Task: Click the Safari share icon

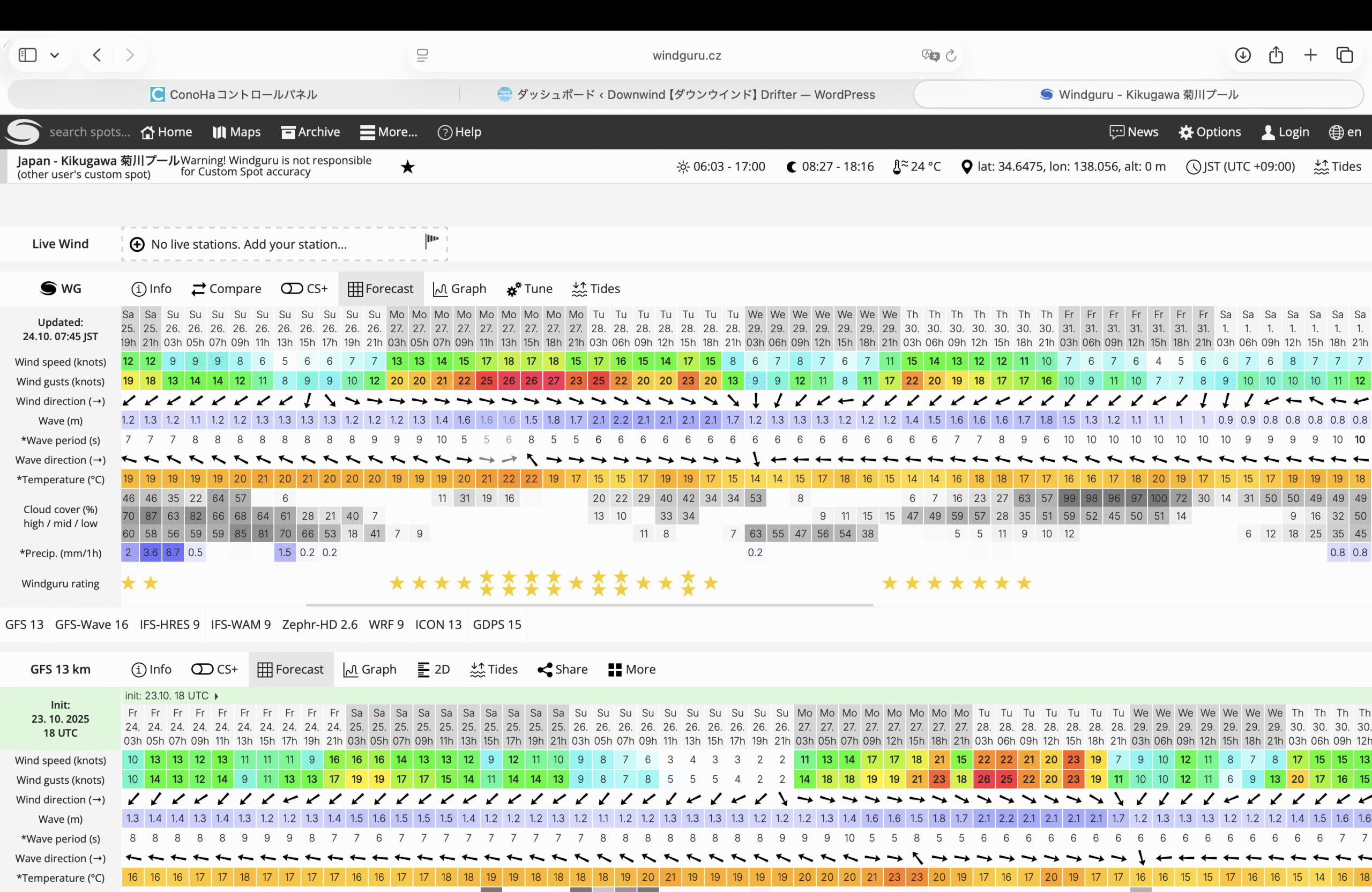Action: (x=1276, y=55)
